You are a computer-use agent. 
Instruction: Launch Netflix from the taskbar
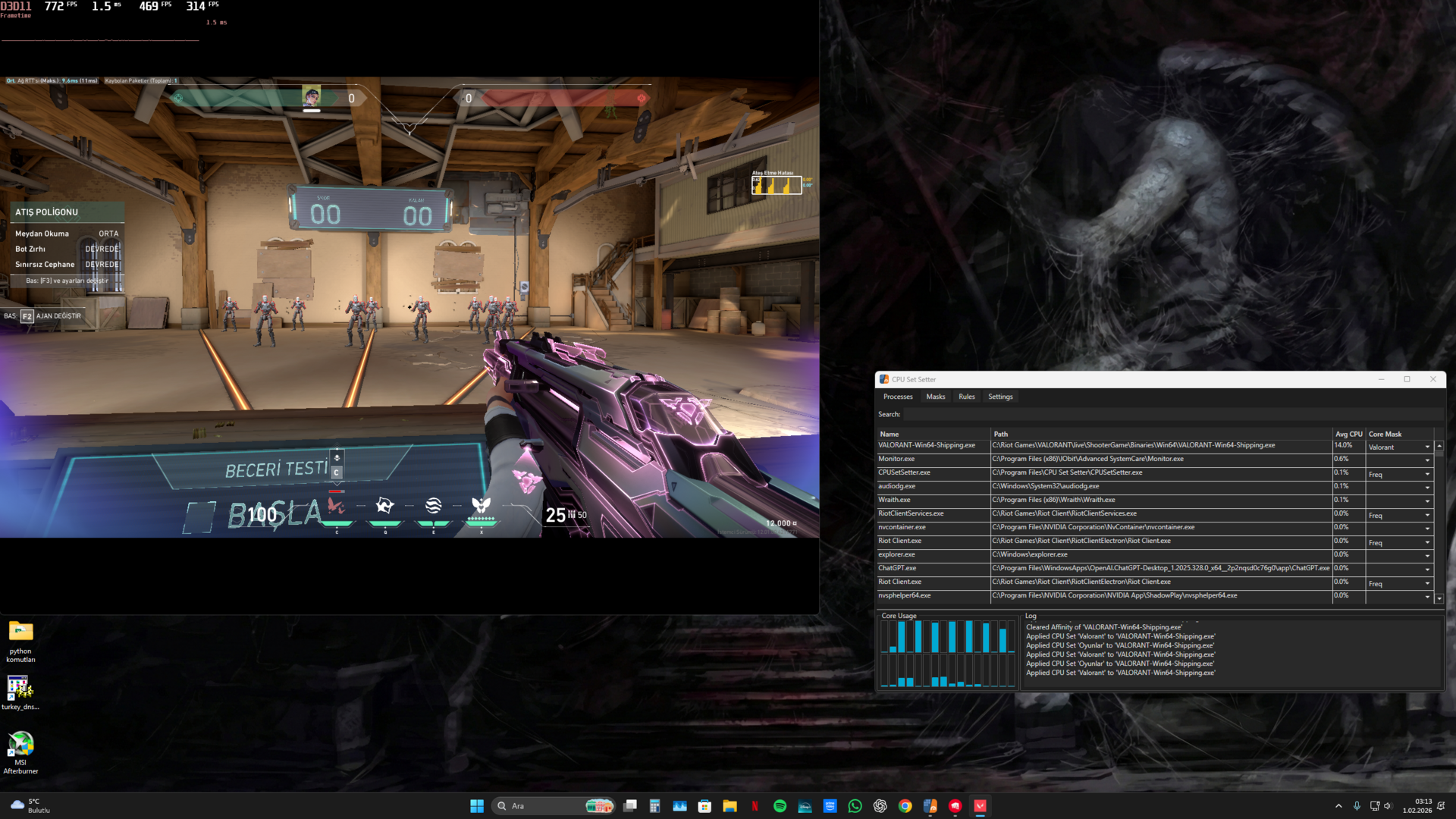pos(755,806)
